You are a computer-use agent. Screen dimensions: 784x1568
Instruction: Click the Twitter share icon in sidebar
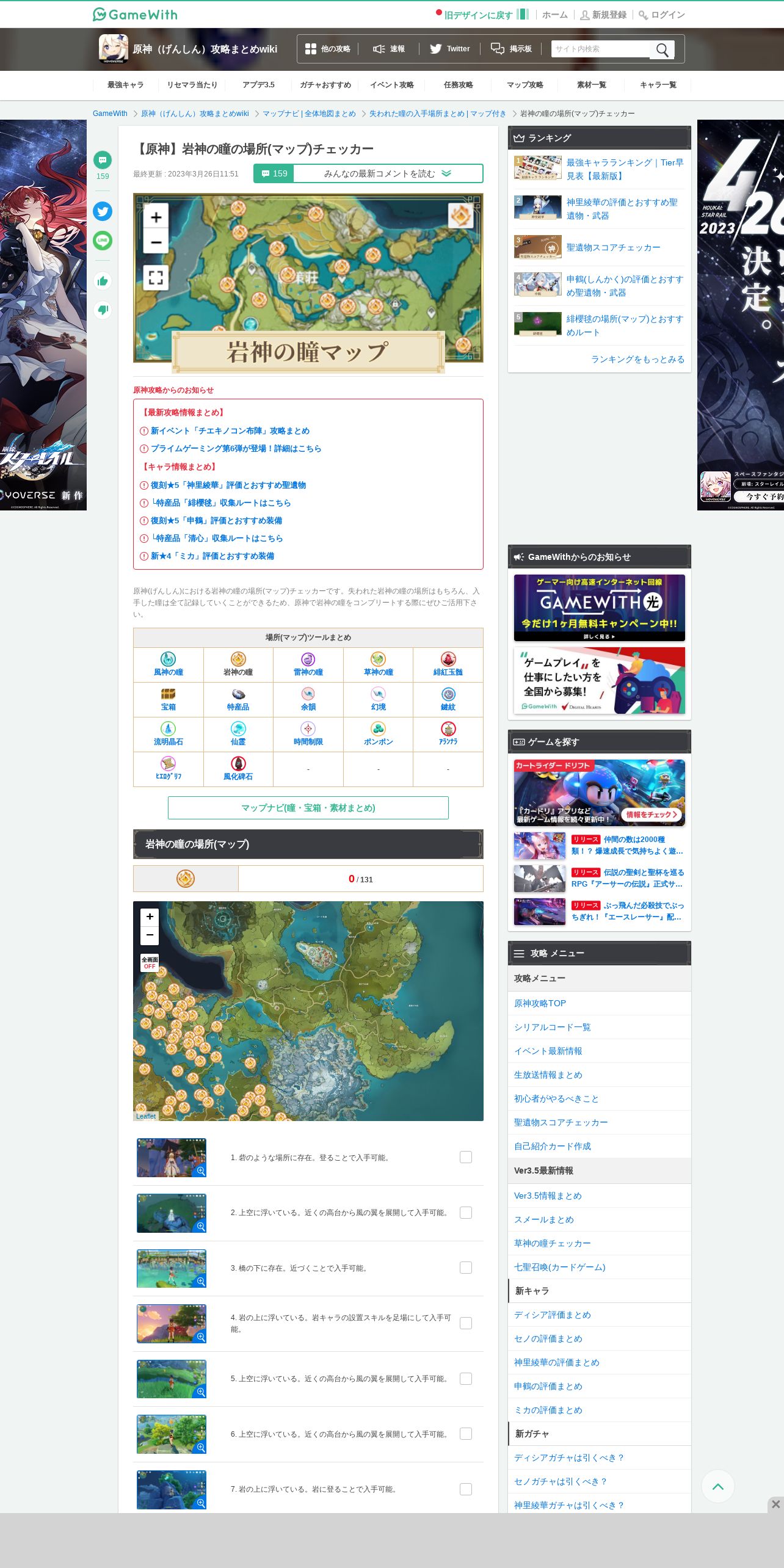[x=103, y=211]
